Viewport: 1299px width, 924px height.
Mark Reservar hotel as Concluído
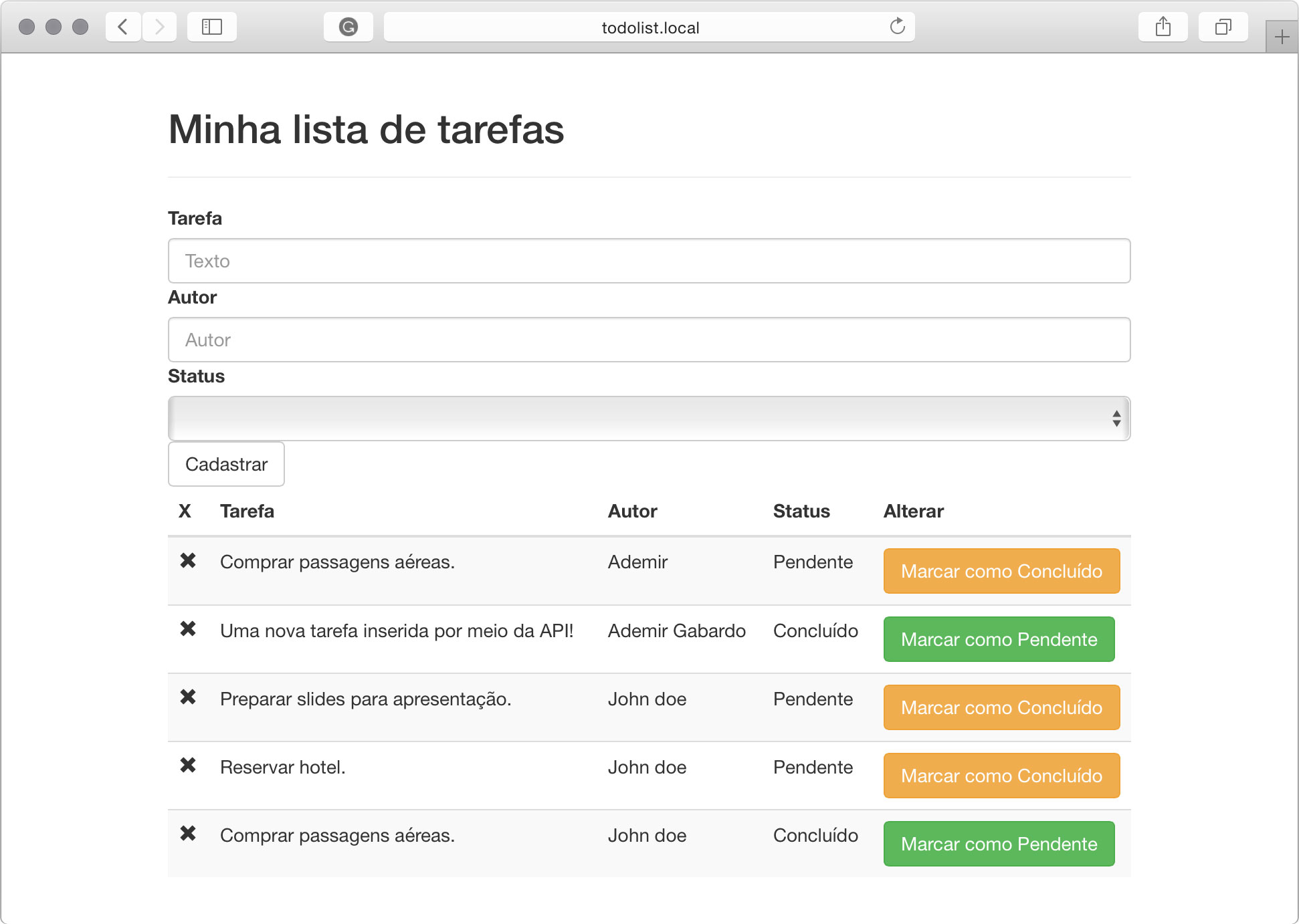[x=1001, y=776]
